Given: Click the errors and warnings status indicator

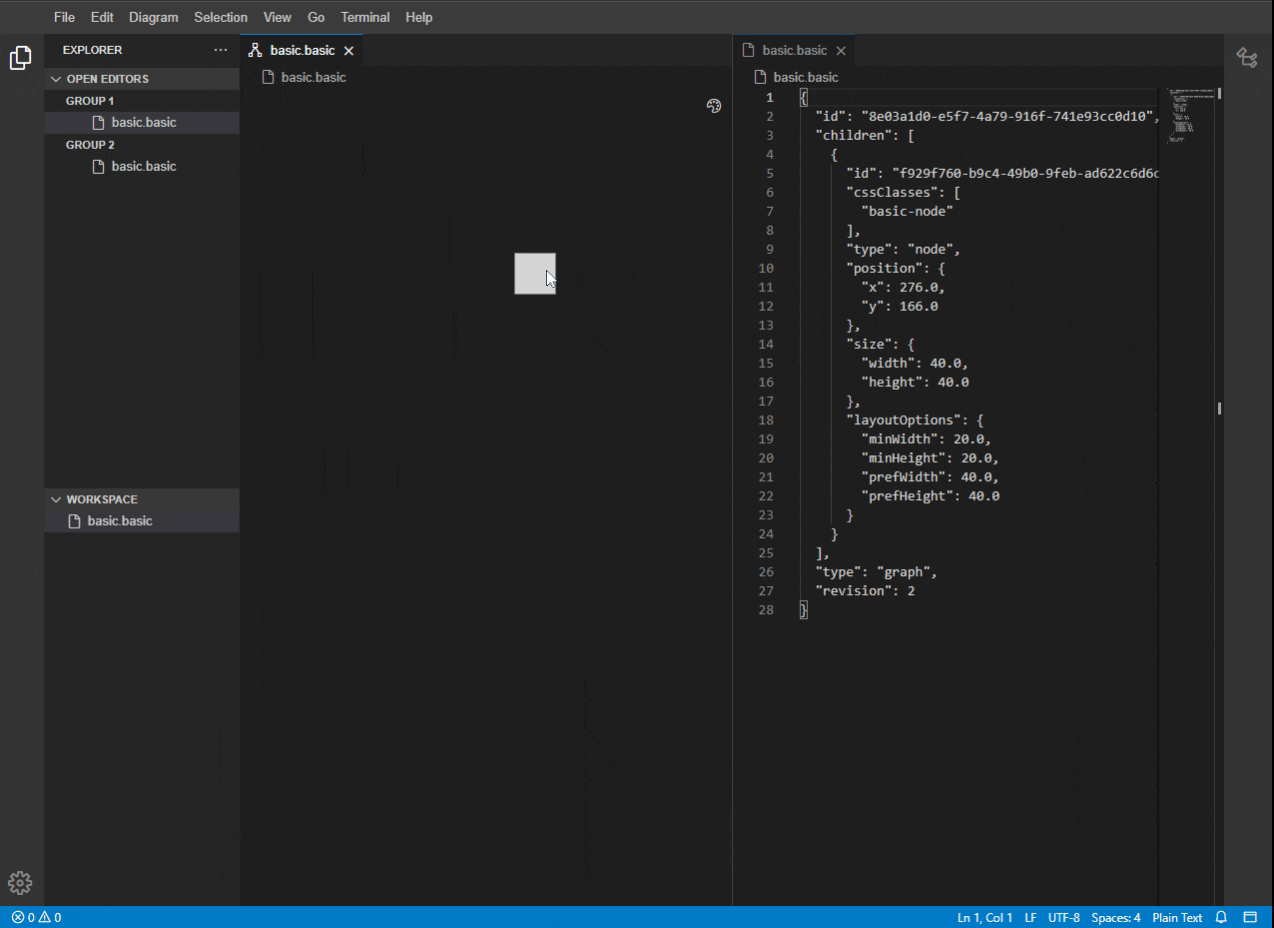Looking at the screenshot, I should coord(37,917).
